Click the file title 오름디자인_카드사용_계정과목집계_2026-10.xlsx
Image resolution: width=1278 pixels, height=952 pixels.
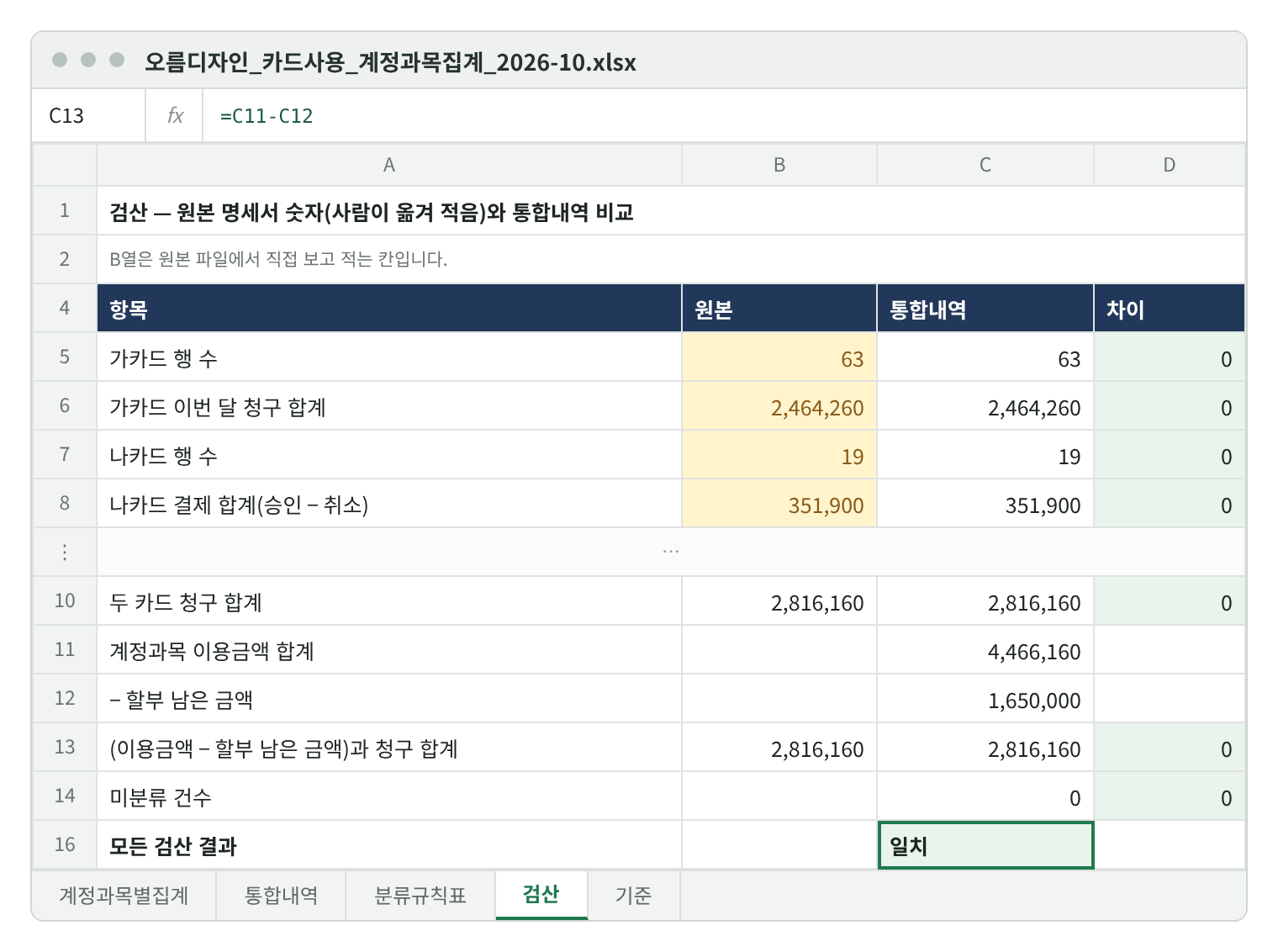pyautogui.click(x=390, y=62)
